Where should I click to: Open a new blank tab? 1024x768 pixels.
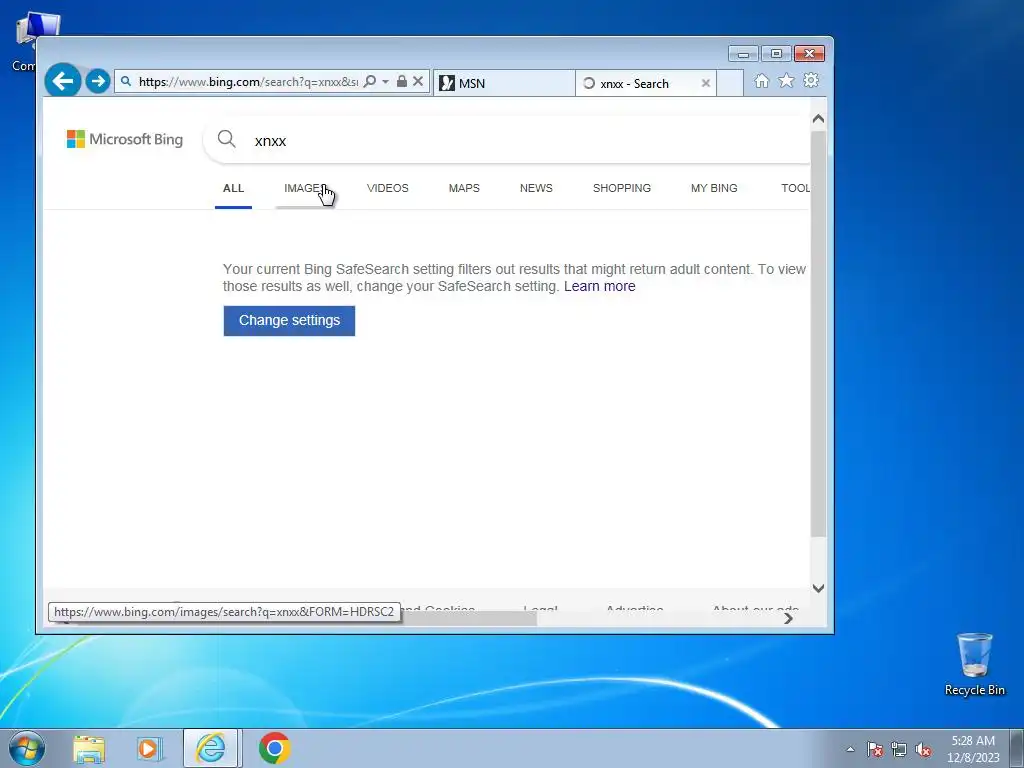coord(730,83)
